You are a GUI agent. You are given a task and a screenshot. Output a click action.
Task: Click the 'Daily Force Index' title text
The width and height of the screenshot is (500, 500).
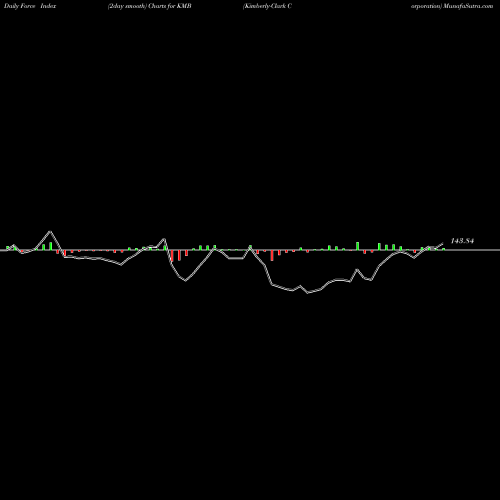coord(30,6)
